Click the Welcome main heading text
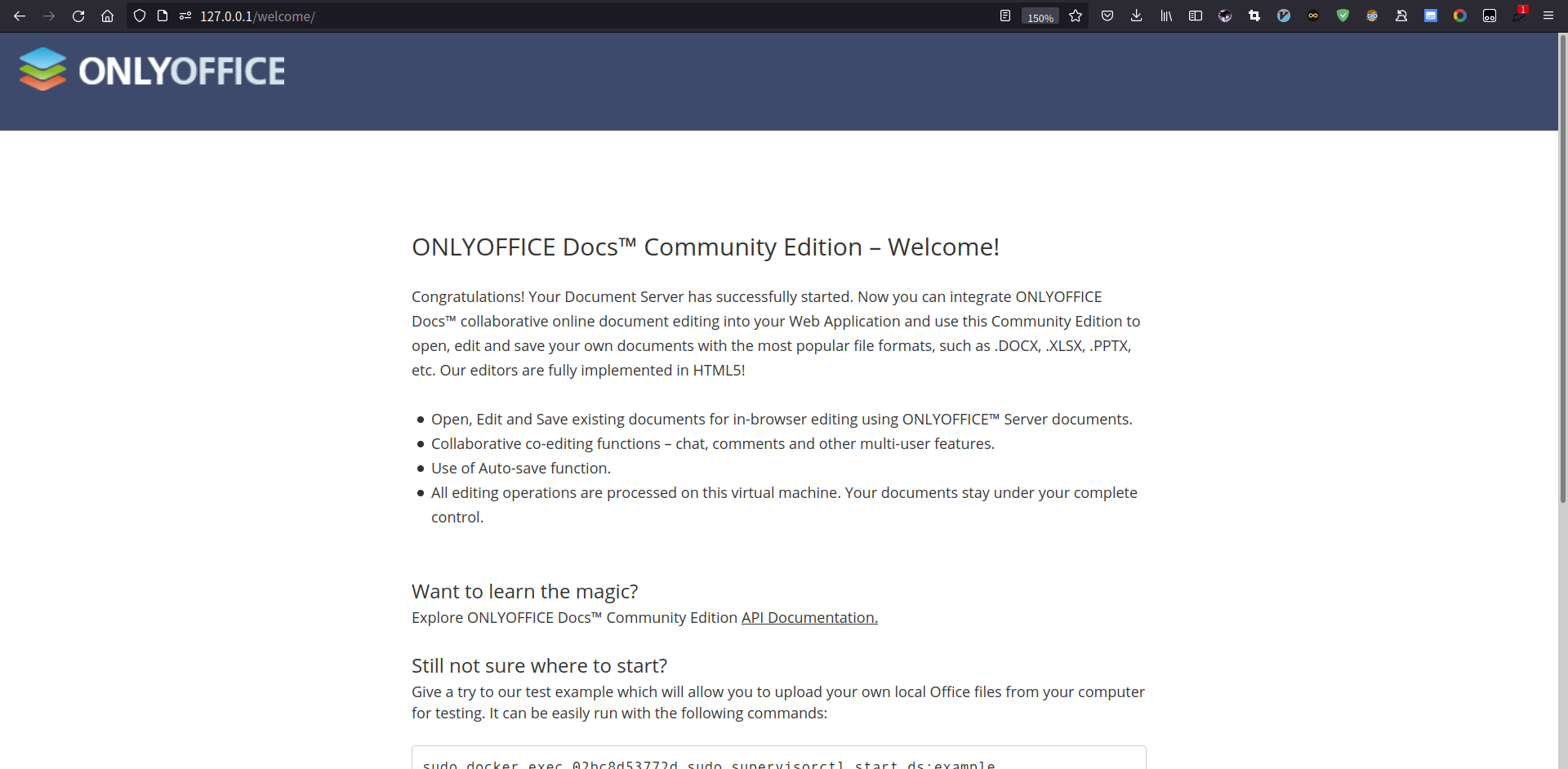 point(706,247)
